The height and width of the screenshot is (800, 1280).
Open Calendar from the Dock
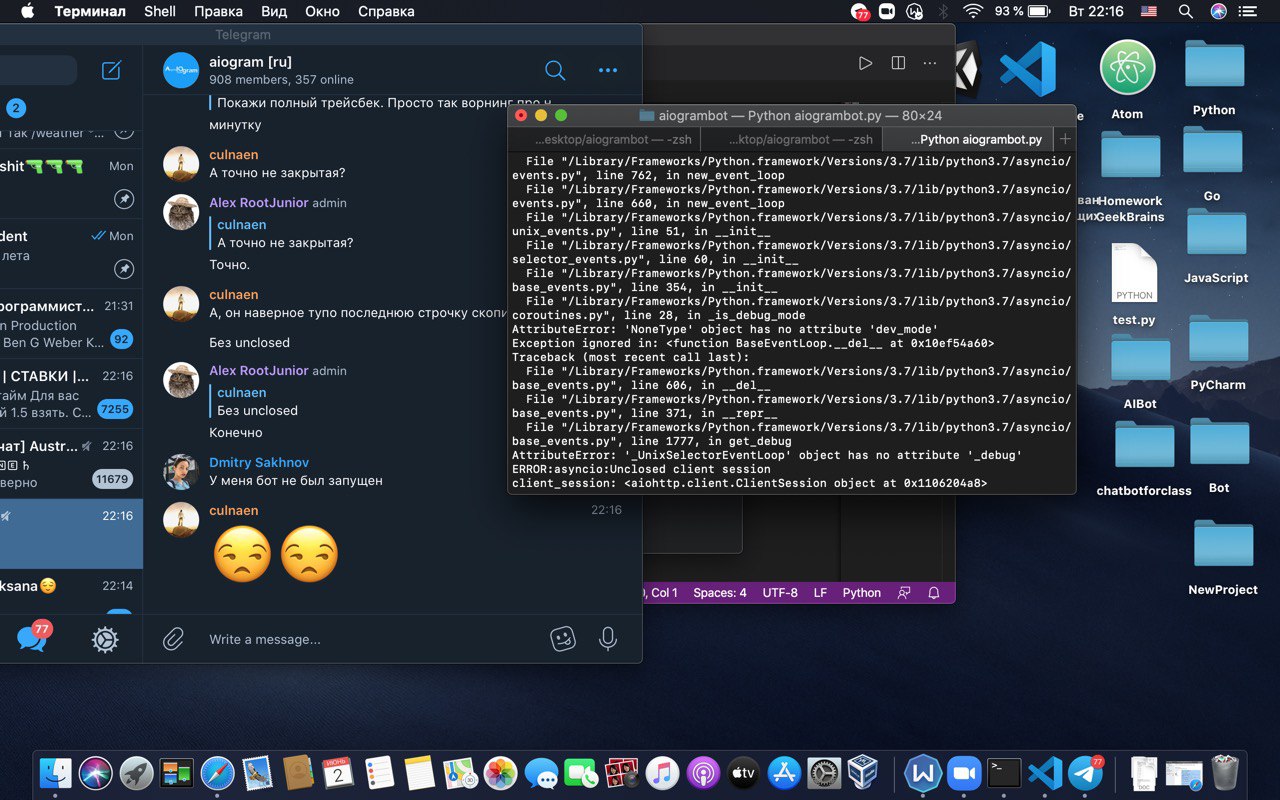(x=338, y=773)
